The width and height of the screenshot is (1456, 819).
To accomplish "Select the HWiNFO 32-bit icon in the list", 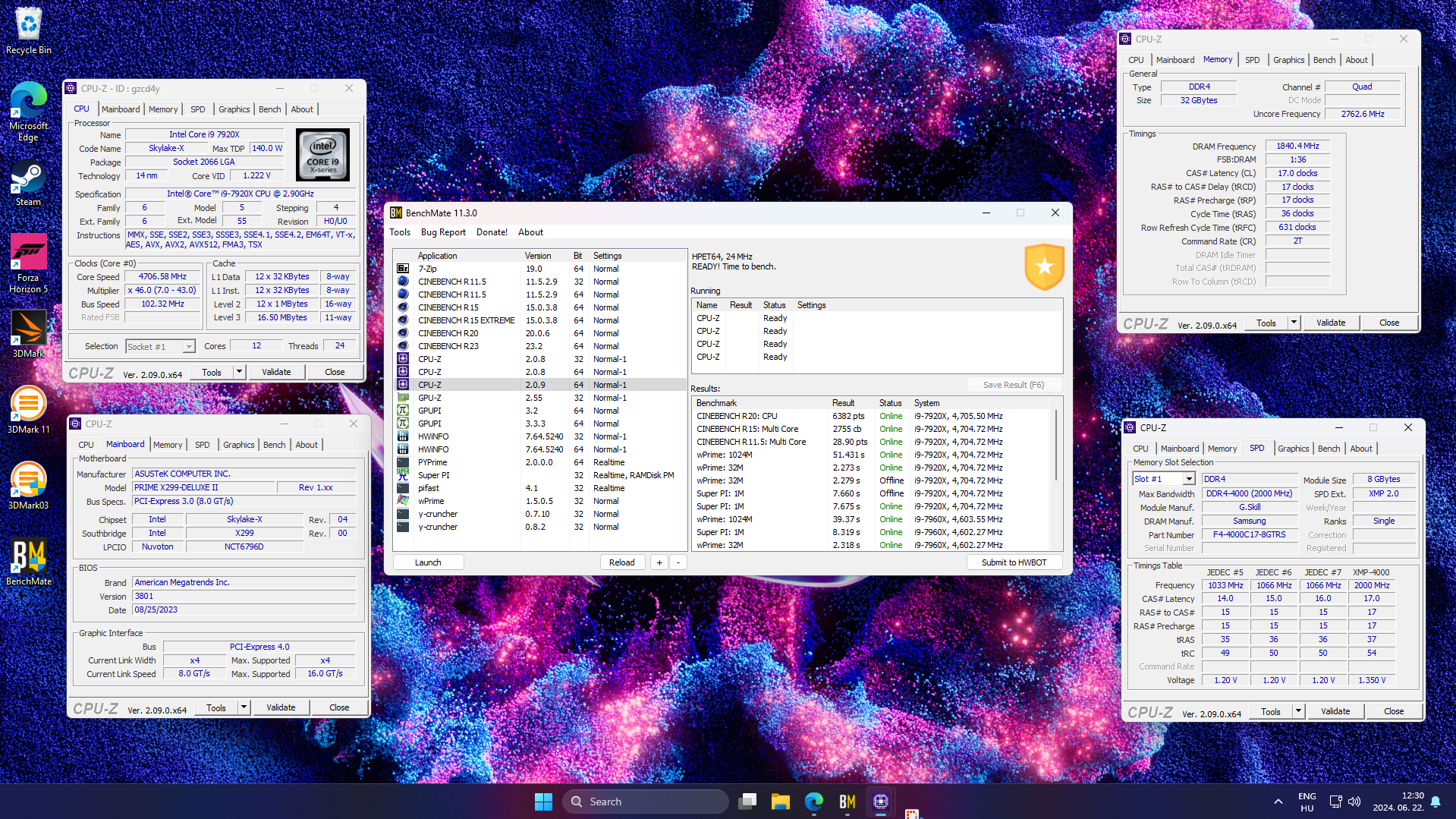I will point(403,436).
